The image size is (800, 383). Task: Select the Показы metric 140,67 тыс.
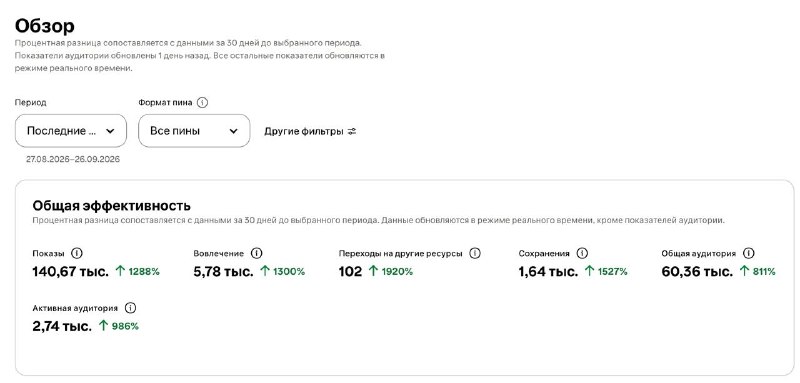(x=70, y=271)
